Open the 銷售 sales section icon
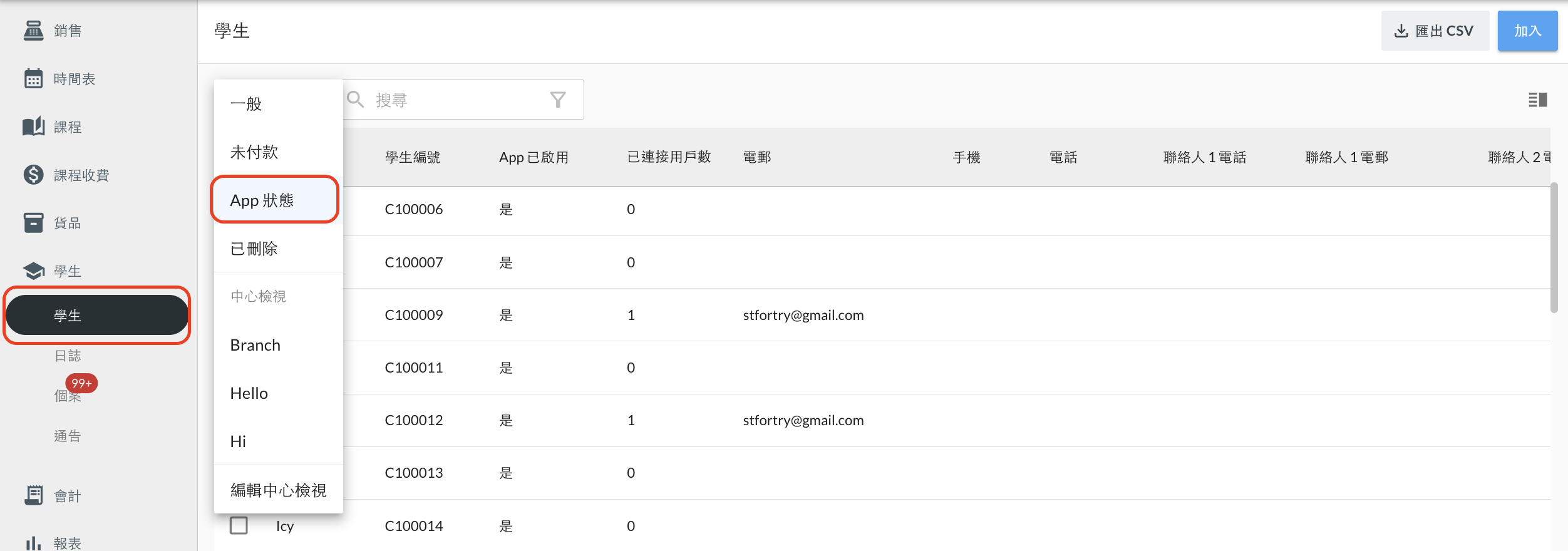The height and width of the screenshot is (551, 1568). pyautogui.click(x=33, y=31)
